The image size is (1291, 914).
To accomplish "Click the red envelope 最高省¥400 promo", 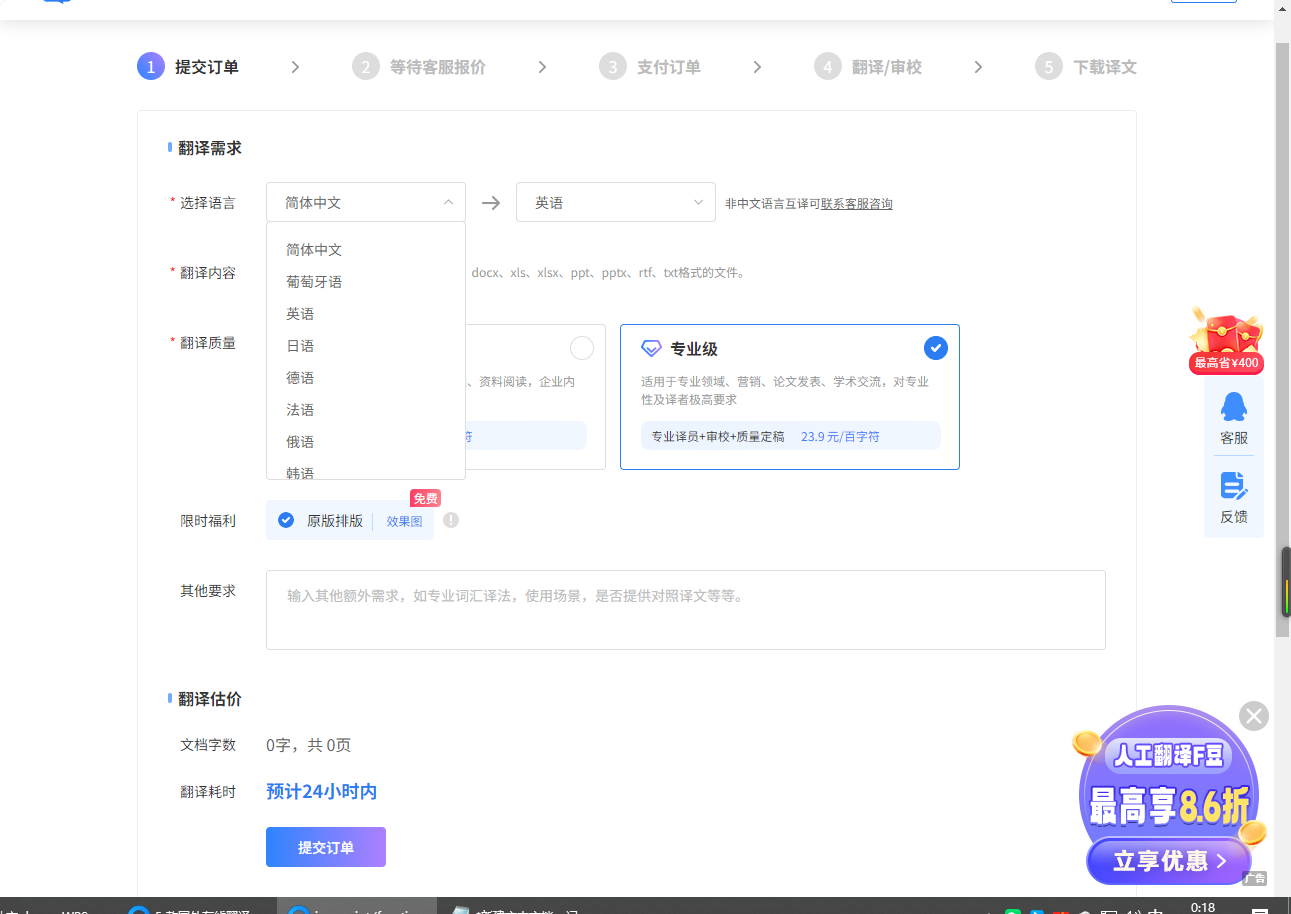I will 1224,338.
